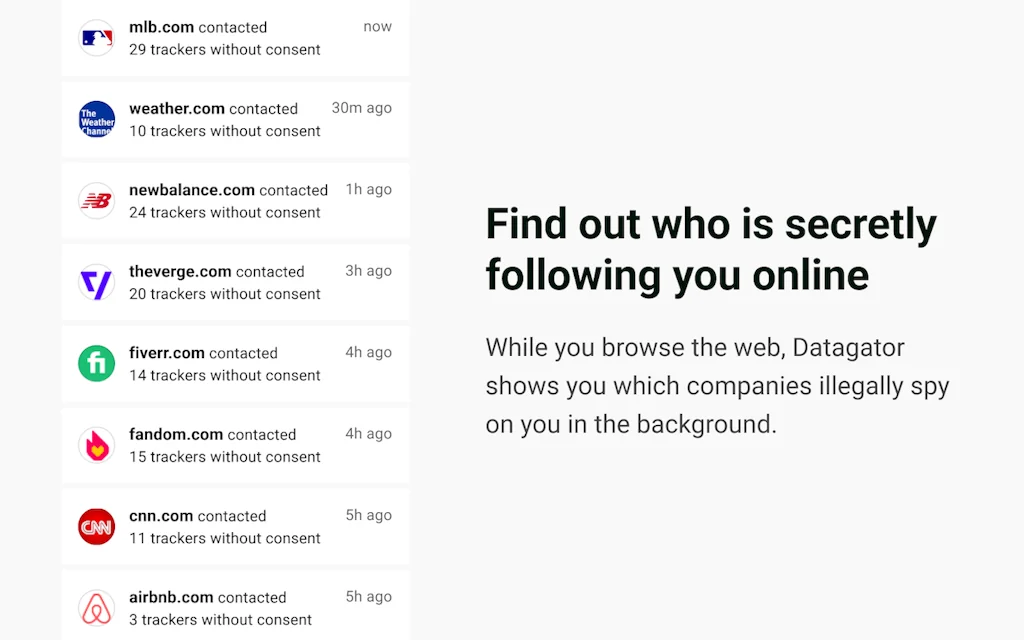This screenshot has height=640, width=1024.
Task: Select the fiverr.com notification card
Action: (235, 363)
